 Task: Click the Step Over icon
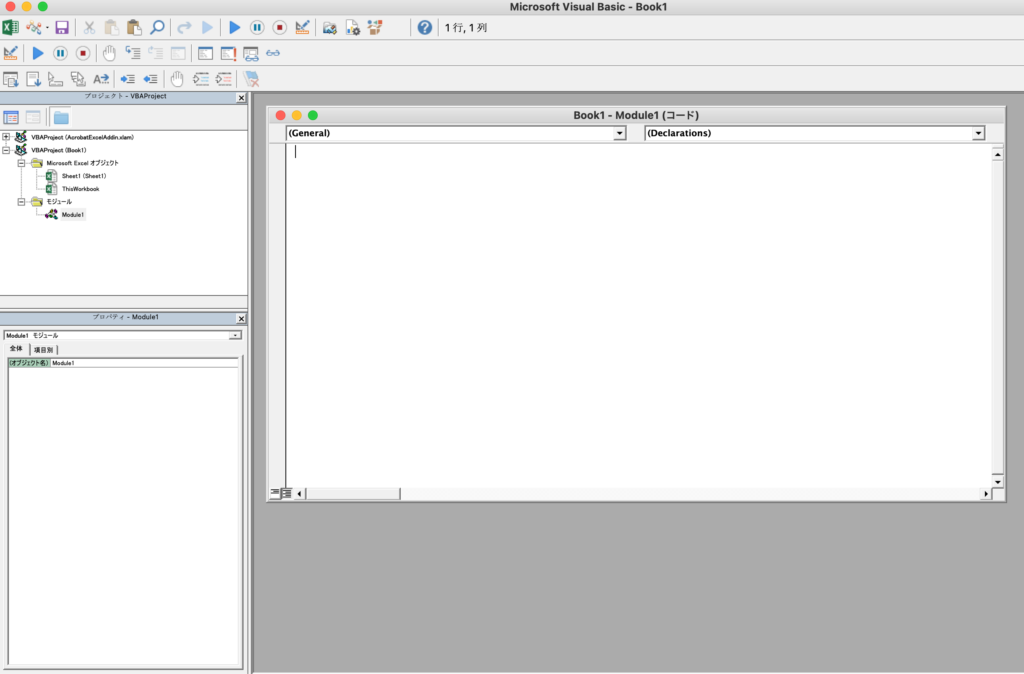point(155,53)
